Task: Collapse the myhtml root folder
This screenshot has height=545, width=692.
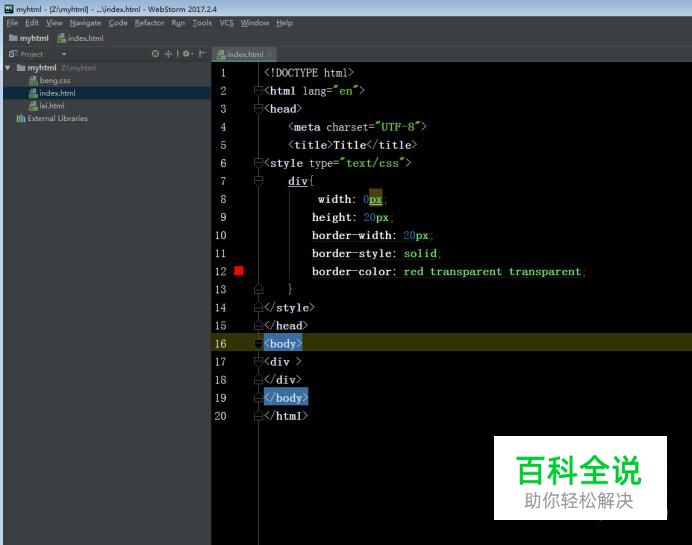Action: coord(8,68)
